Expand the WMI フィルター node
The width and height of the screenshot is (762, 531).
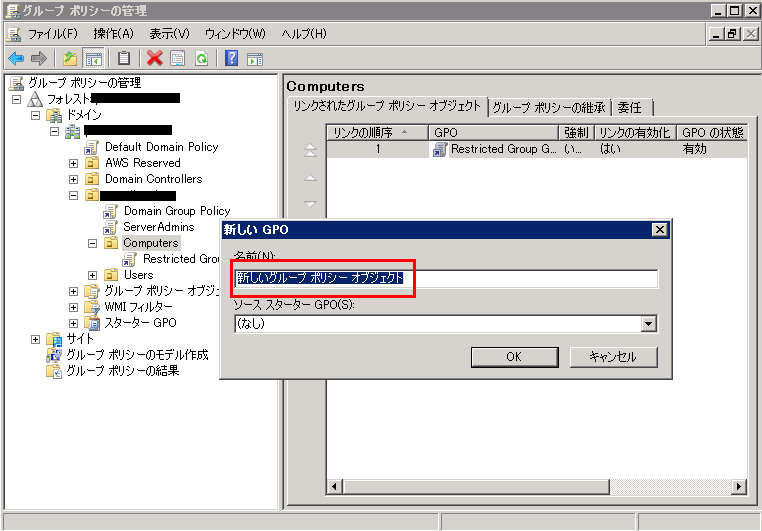tap(73, 308)
